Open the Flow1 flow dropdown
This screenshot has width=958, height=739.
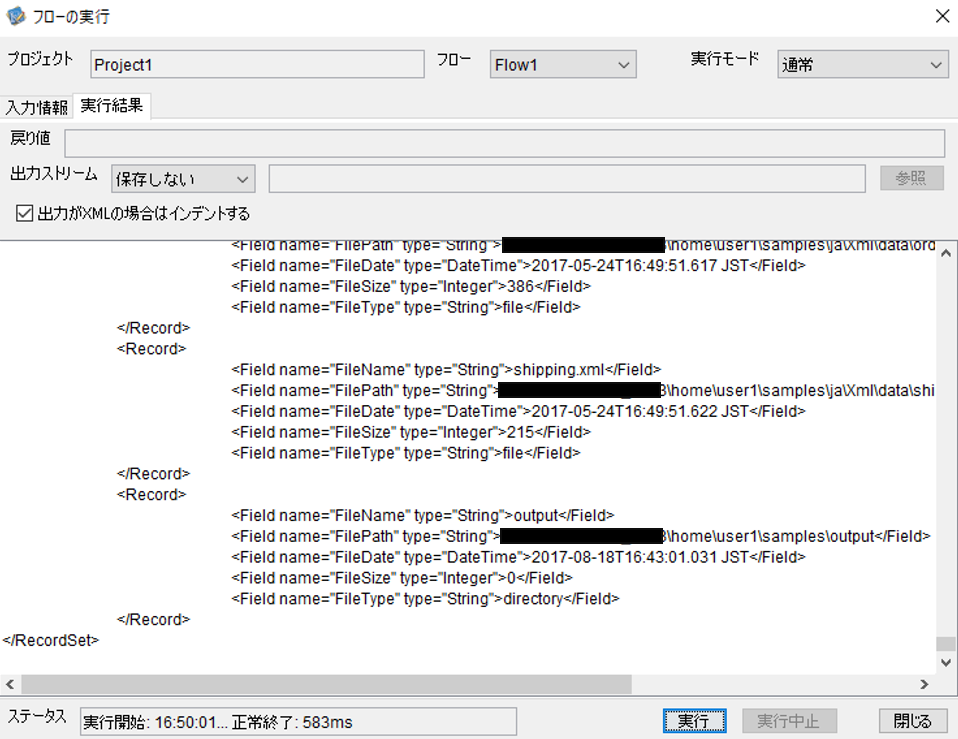[563, 64]
